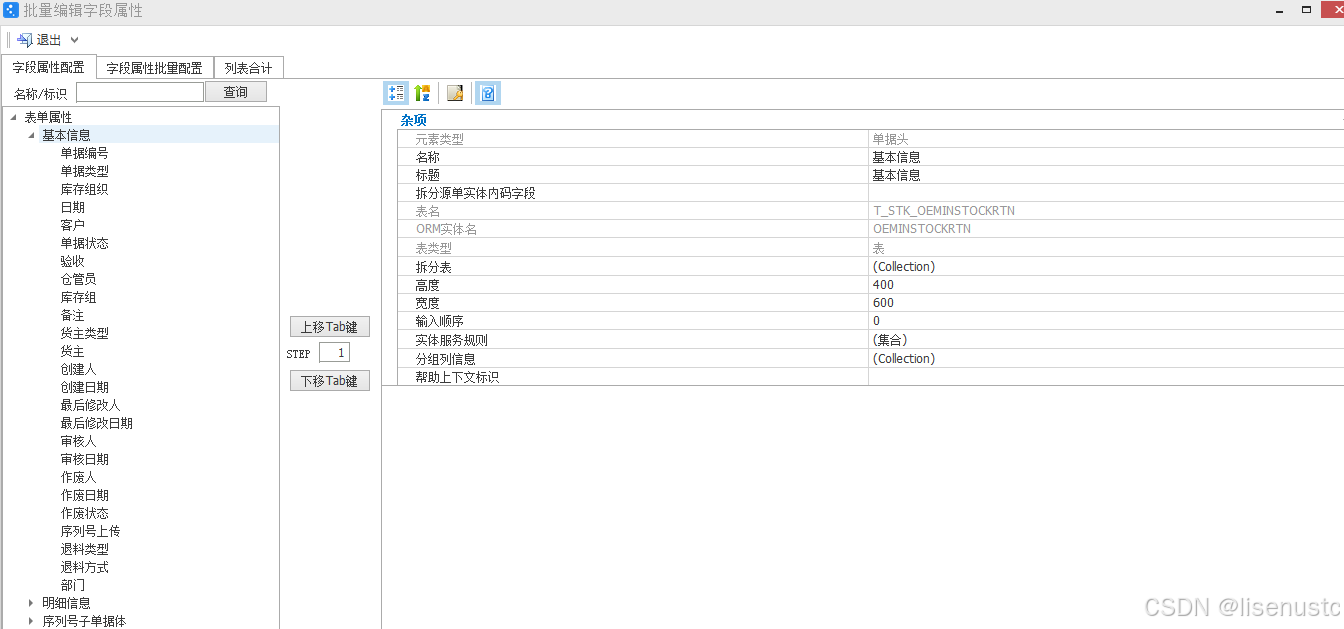Select the 元素类型 property row label
Image resolution: width=1344 pixels, height=629 pixels.
tap(439, 139)
